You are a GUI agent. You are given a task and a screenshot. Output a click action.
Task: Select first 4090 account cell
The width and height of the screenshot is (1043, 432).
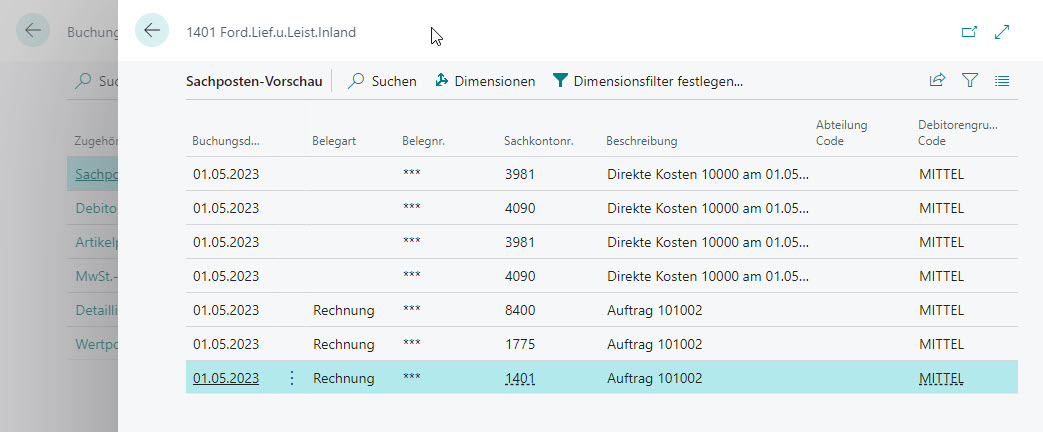point(520,208)
